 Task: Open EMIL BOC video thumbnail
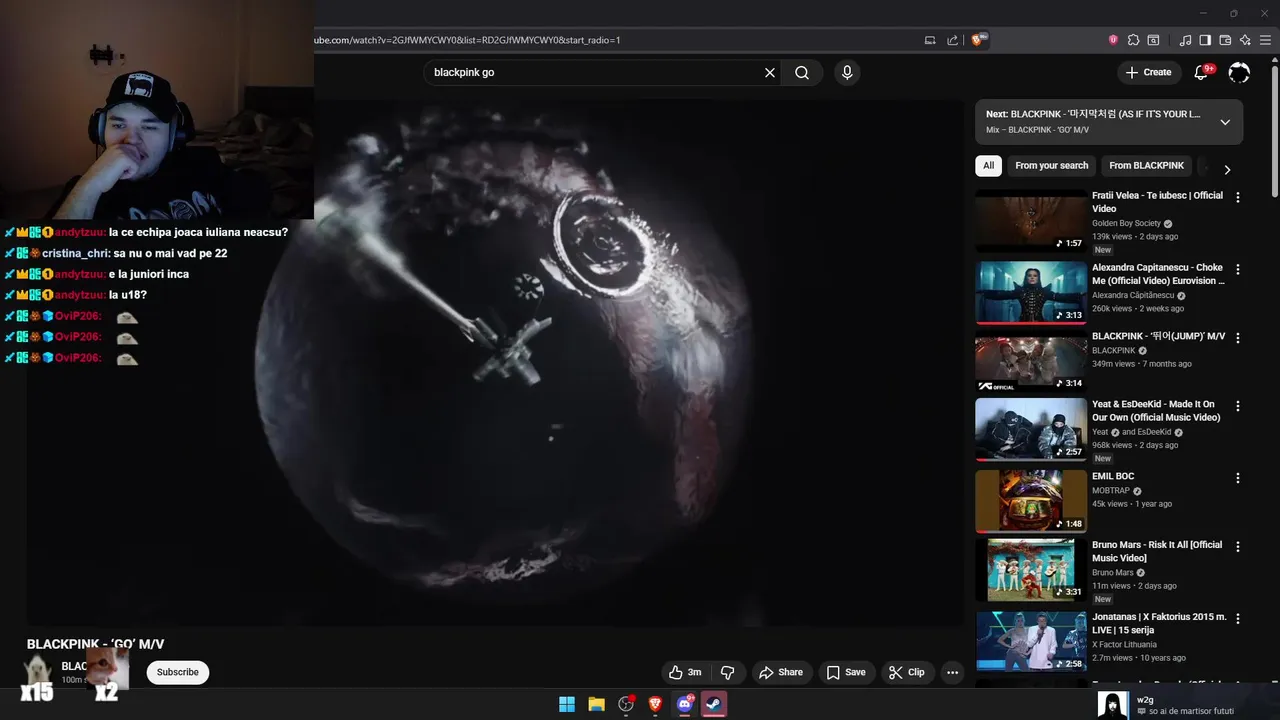(x=1031, y=501)
